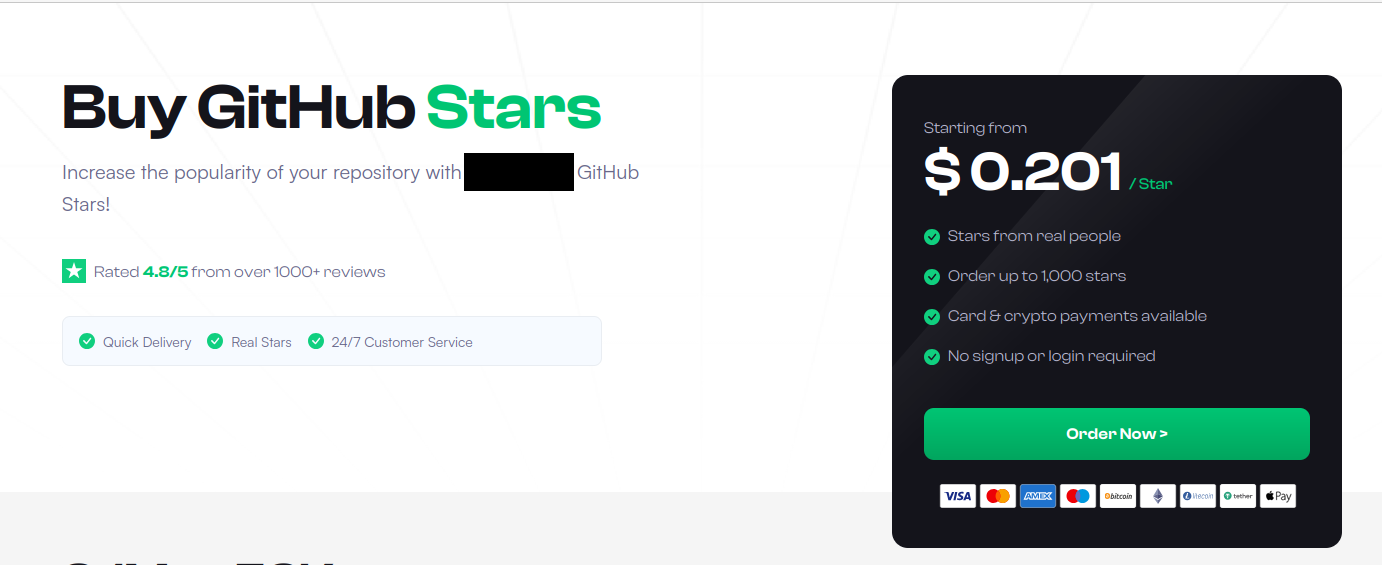
Task: Click the Quick Delivery checkmark
Action: coord(87,341)
